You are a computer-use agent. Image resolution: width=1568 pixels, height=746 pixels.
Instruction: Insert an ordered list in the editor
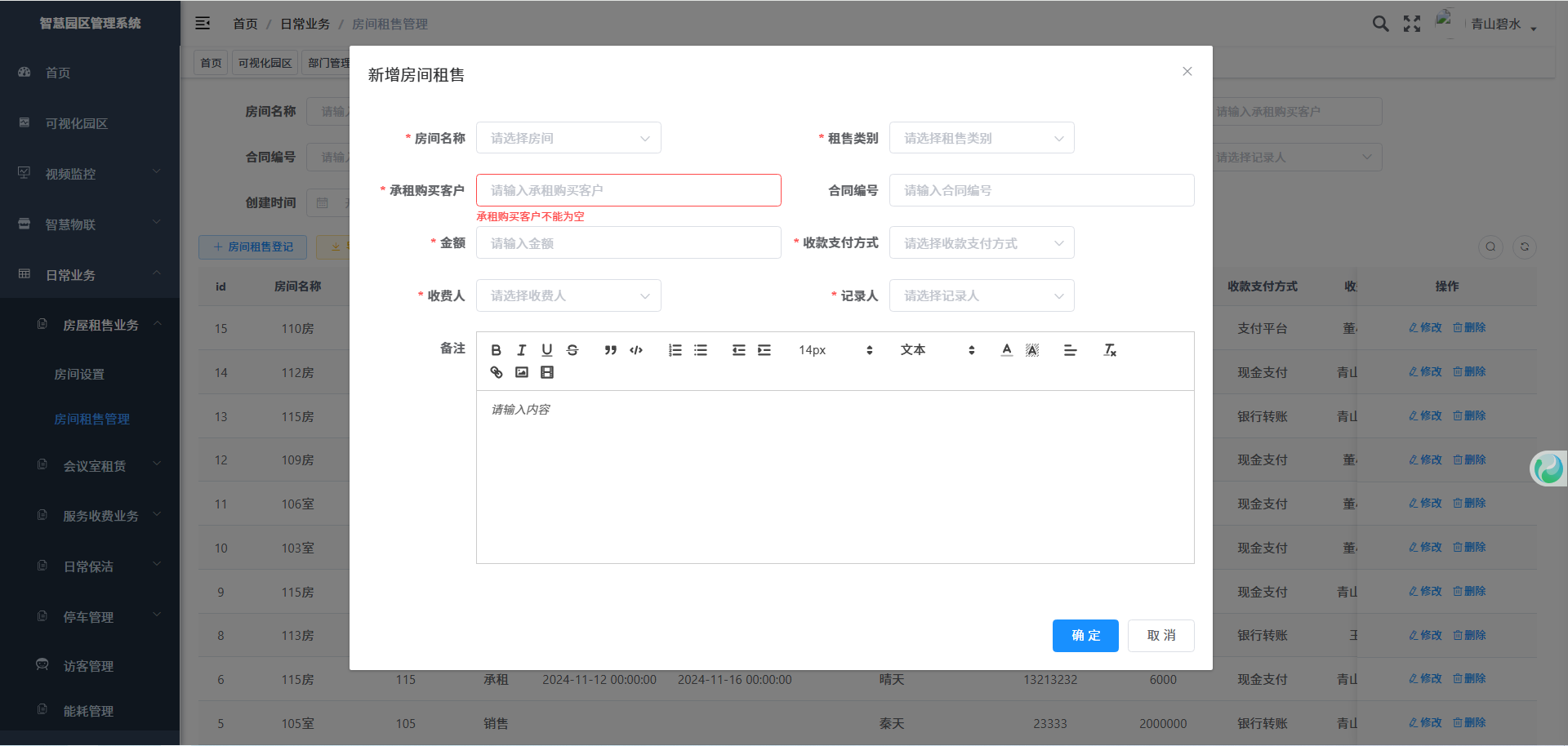point(675,350)
